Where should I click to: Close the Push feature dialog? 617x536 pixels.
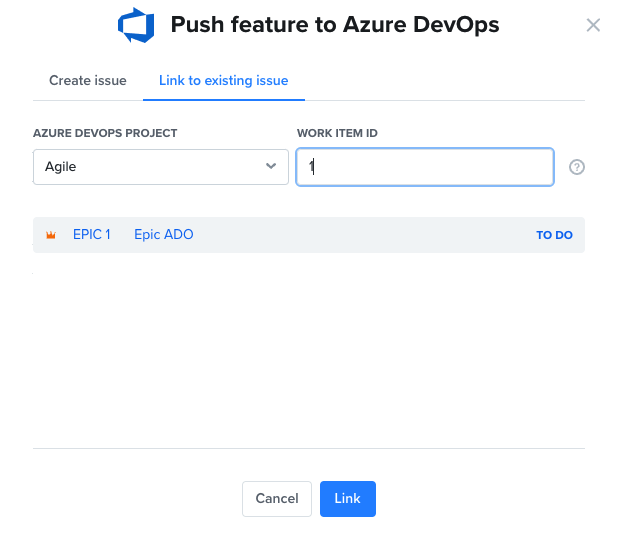593,25
